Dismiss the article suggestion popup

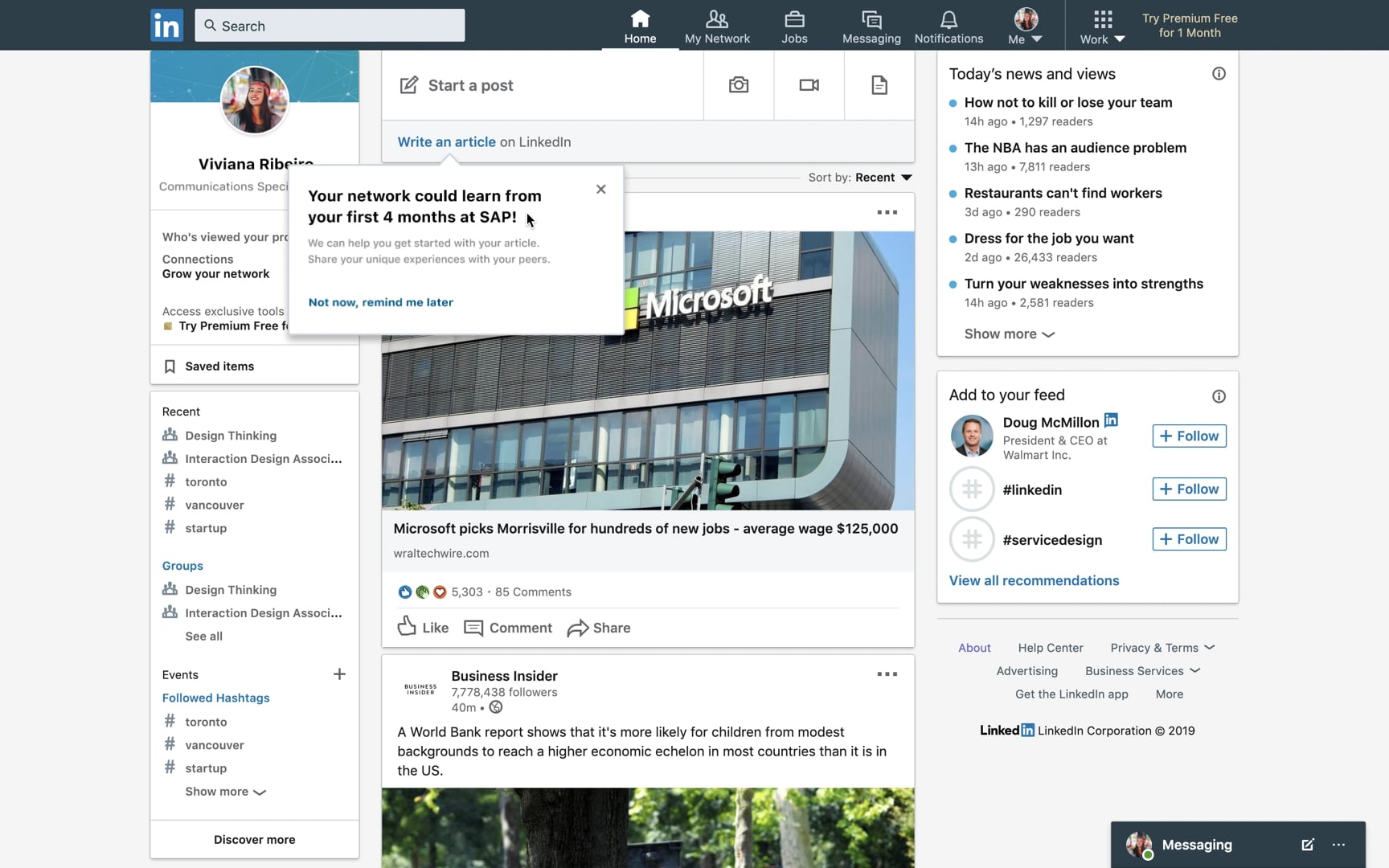click(600, 190)
